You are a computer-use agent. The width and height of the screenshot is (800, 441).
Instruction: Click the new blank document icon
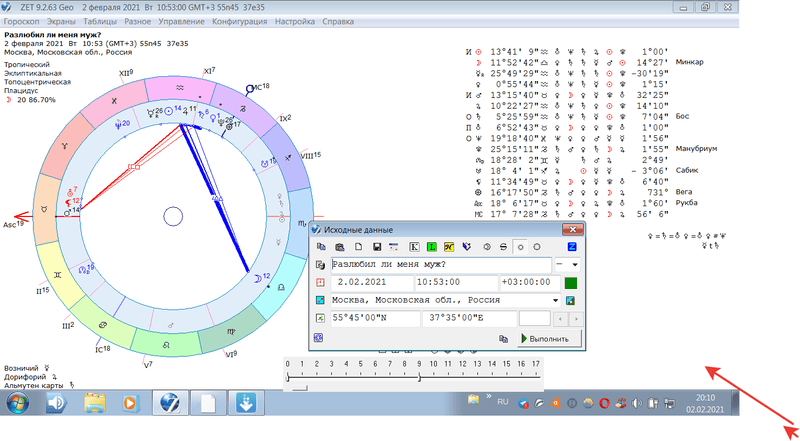click(357, 246)
